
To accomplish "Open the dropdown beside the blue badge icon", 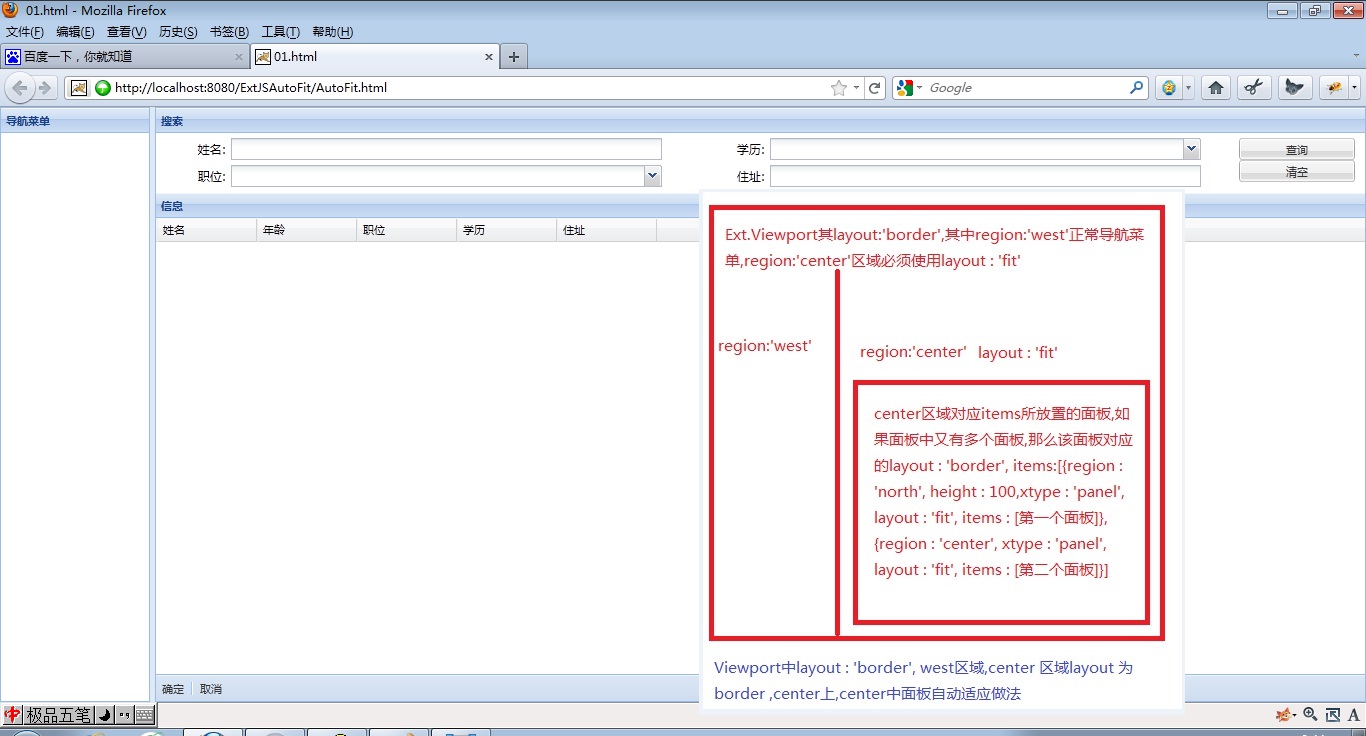I will (1188, 88).
